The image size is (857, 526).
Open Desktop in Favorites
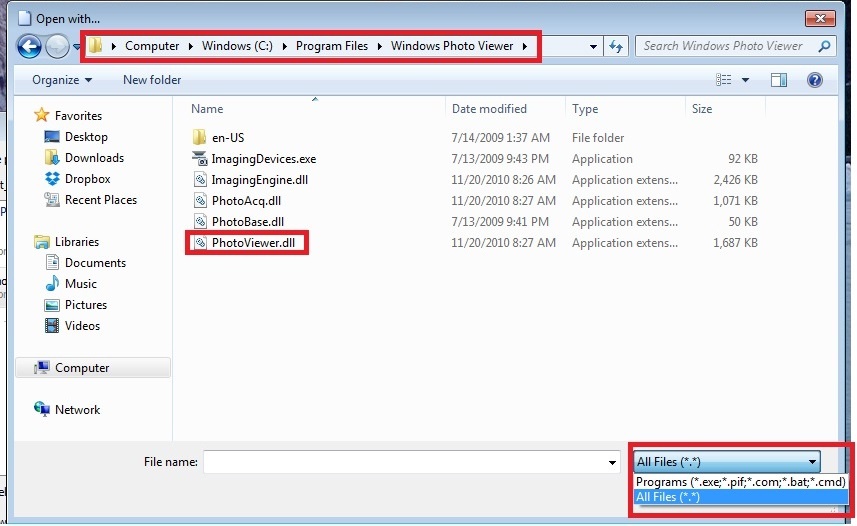(x=86, y=137)
